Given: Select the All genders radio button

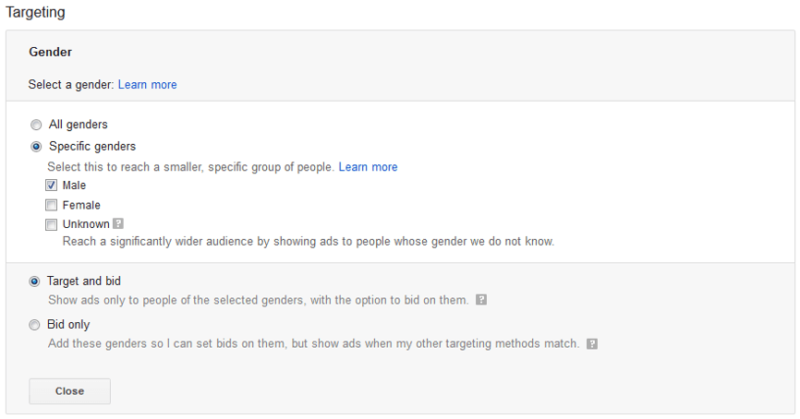Looking at the screenshot, I should click(36, 125).
